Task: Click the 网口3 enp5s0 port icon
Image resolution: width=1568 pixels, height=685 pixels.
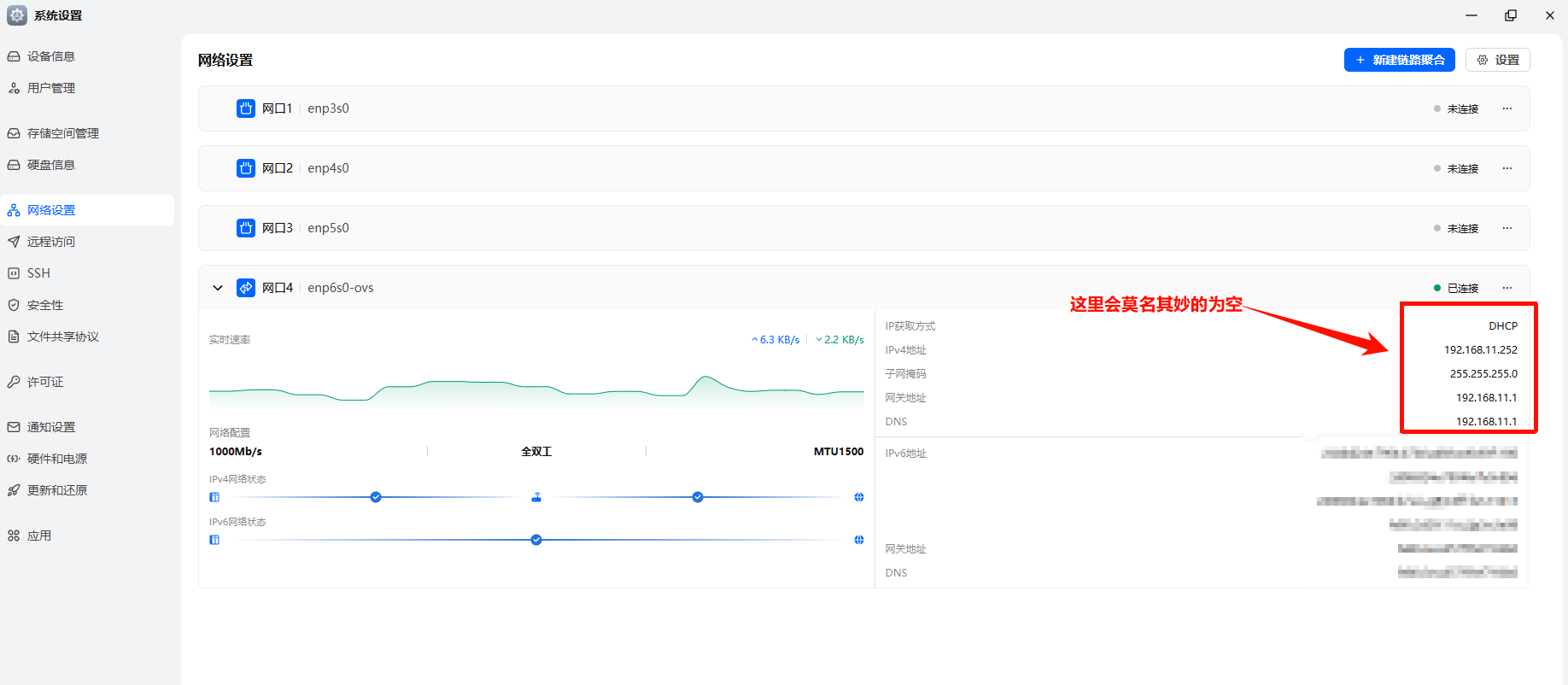Action: 246,228
